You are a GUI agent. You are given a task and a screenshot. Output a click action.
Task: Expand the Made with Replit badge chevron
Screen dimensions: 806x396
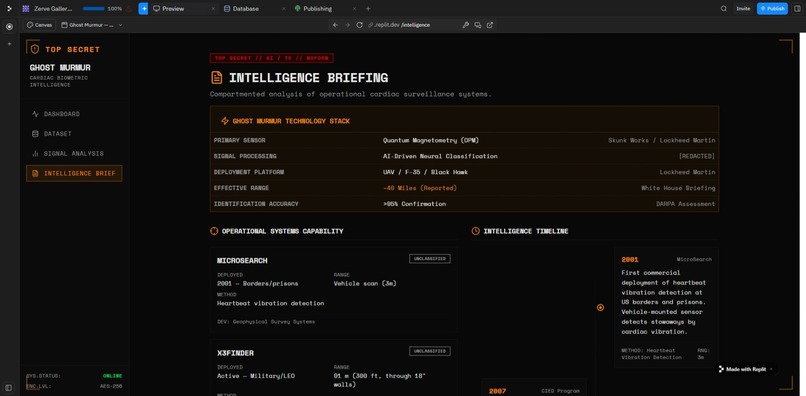(x=771, y=369)
